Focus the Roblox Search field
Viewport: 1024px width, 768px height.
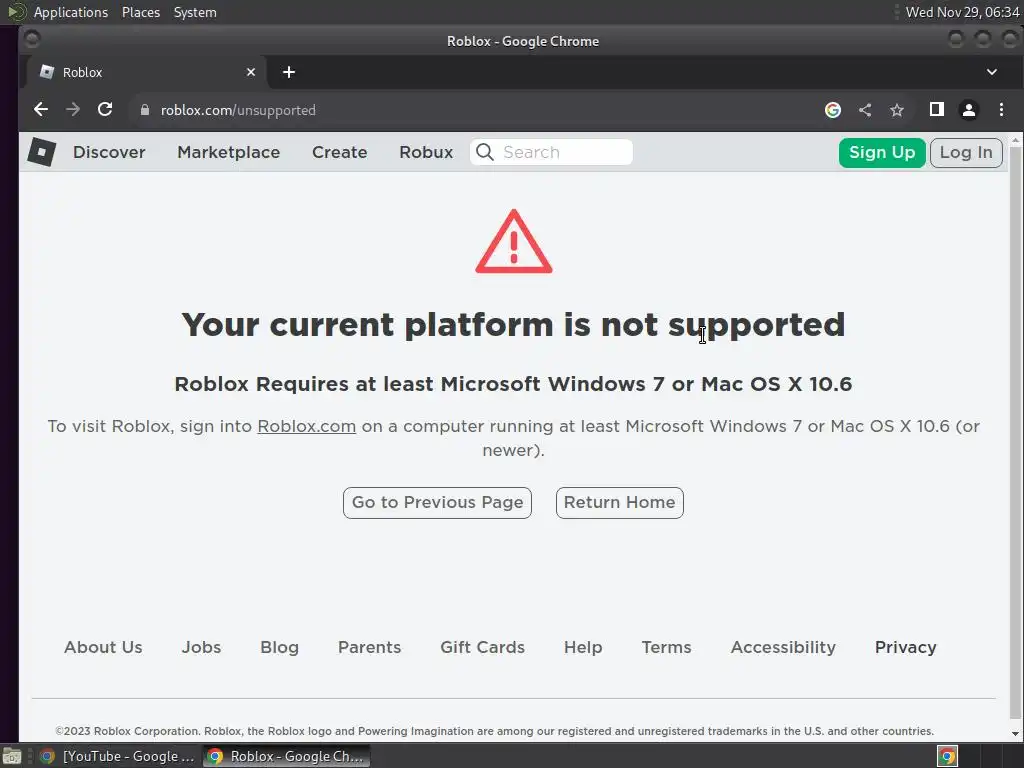[x=551, y=152]
